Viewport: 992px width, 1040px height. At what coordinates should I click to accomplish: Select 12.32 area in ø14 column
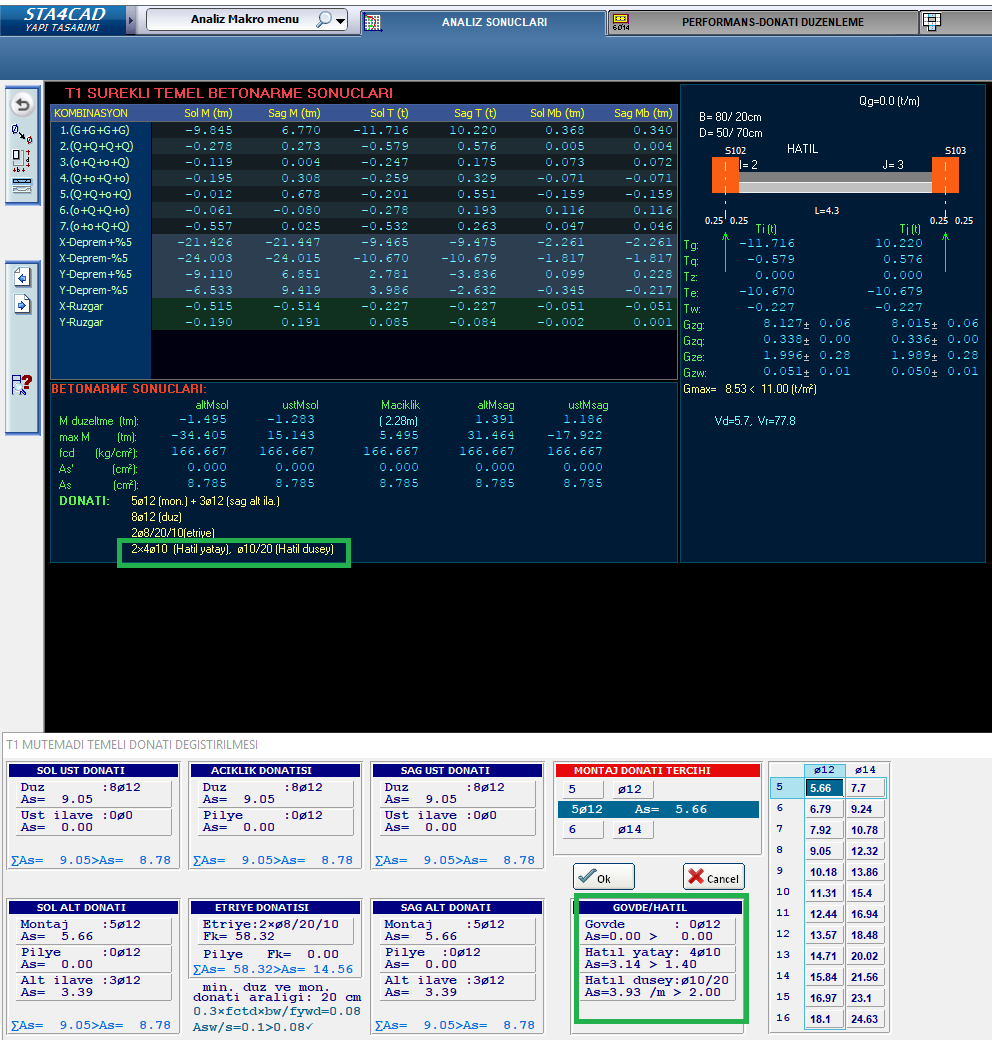[x=864, y=851]
